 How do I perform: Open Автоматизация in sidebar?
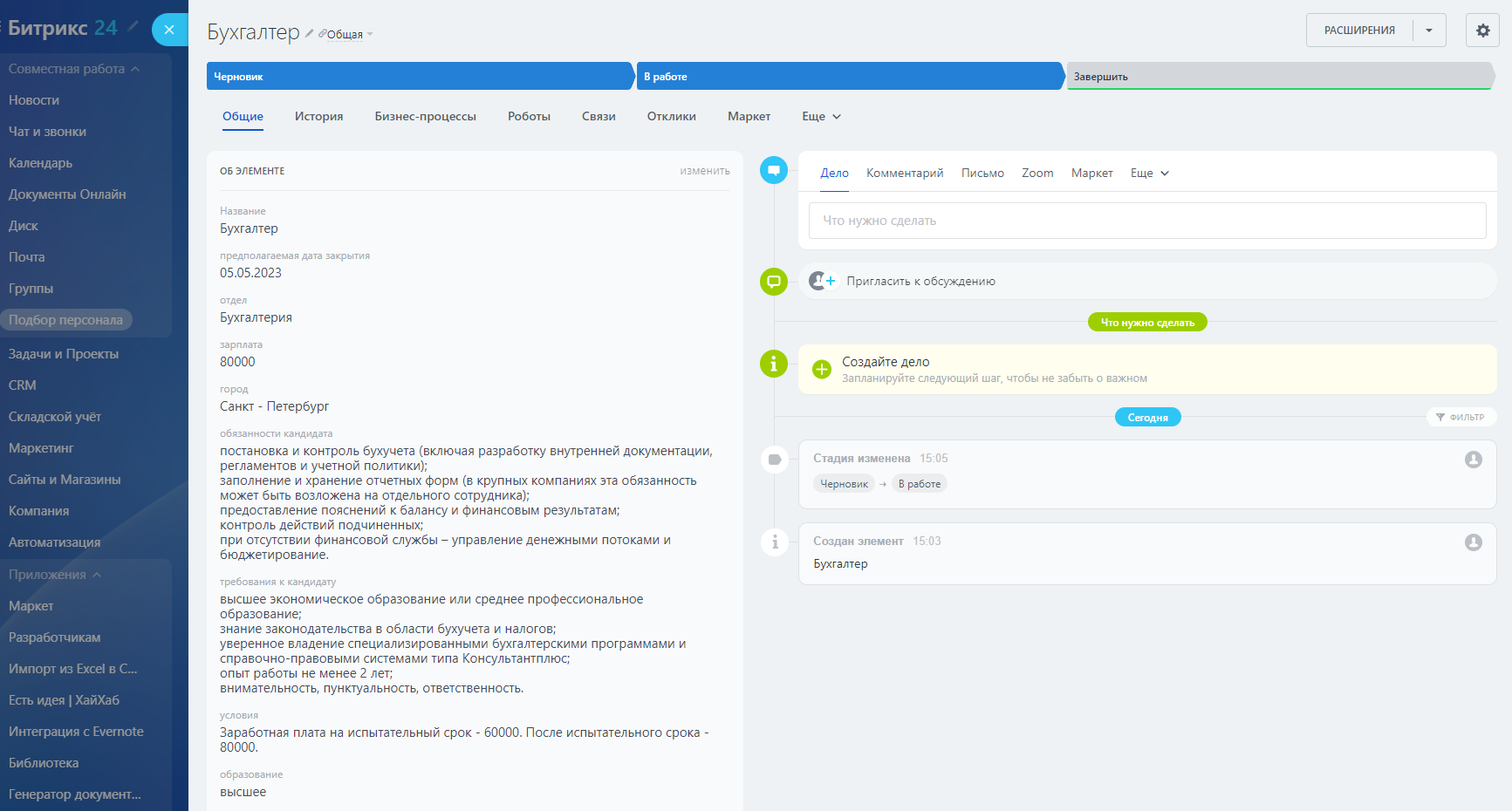(54, 542)
